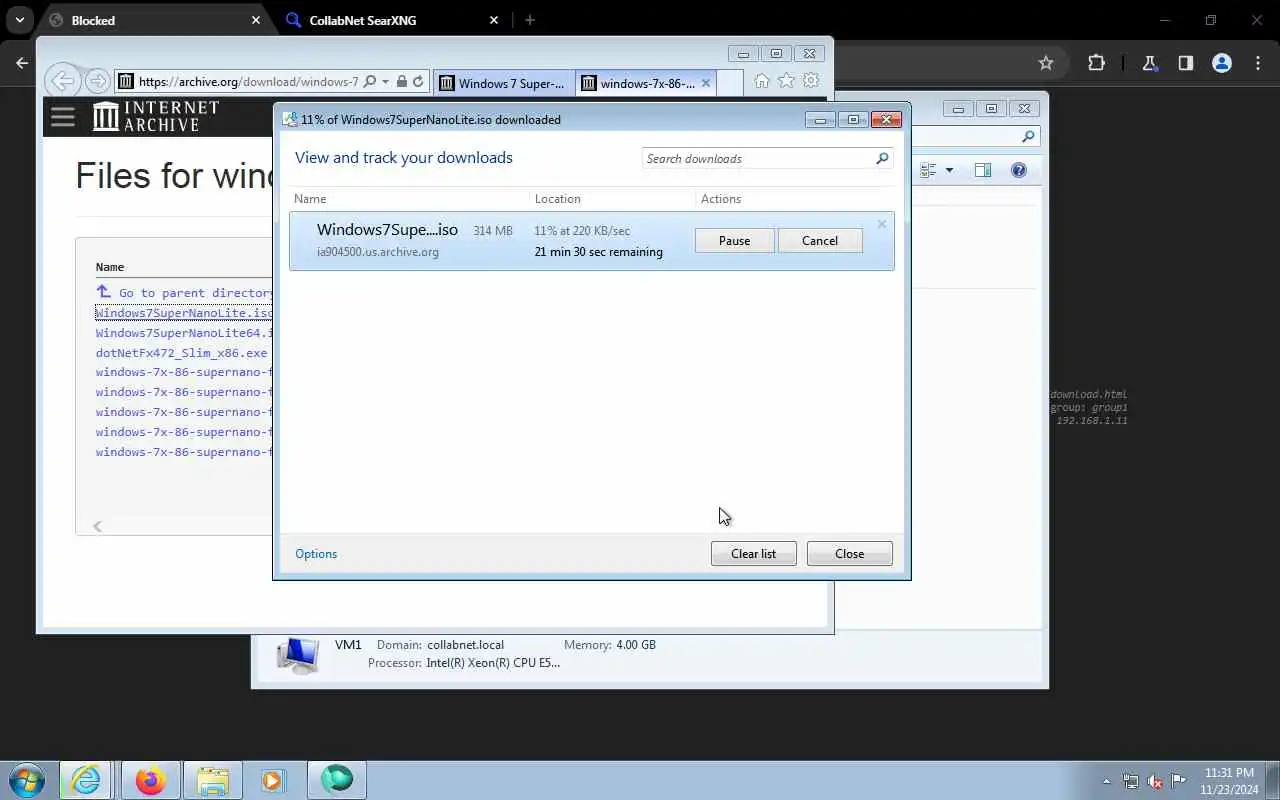Close the CollabNet SearXNG browser tab
The image size is (1280, 800).
494,20
